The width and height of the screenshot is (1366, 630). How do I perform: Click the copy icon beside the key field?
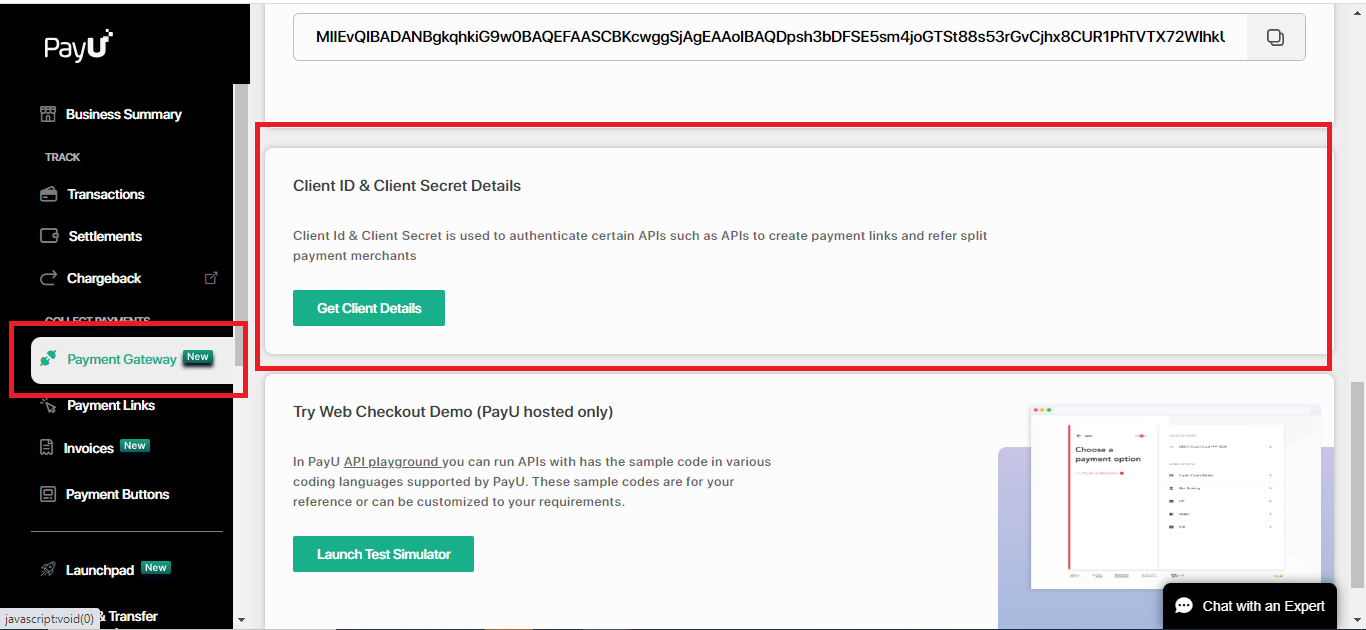click(1275, 37)
